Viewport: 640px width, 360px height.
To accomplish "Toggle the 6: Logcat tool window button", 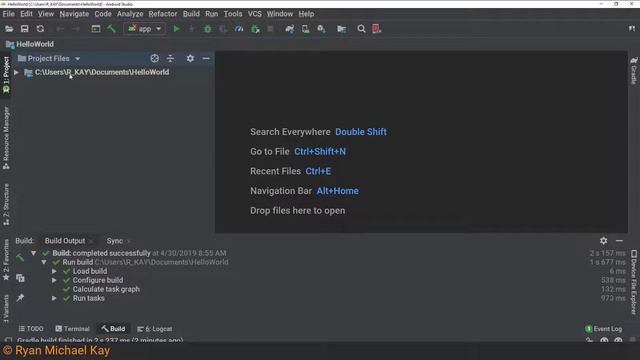I will [154, 329].
